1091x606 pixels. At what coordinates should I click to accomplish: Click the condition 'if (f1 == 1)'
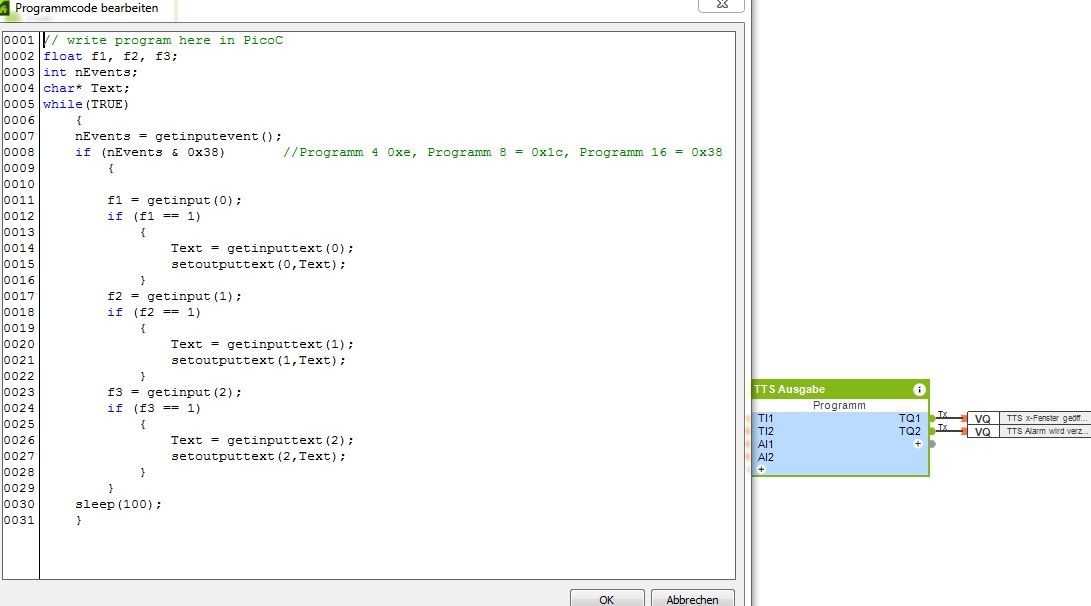[x=154, y=216]
